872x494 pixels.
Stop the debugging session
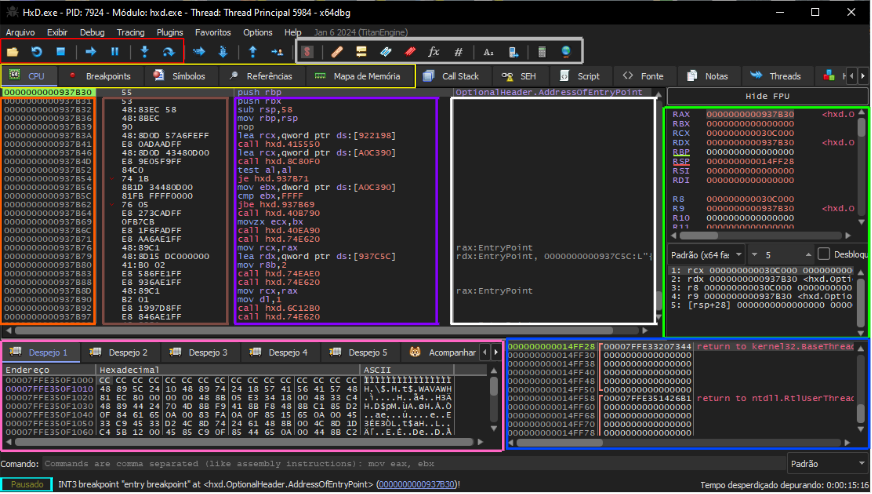click(x=60, y=51)
